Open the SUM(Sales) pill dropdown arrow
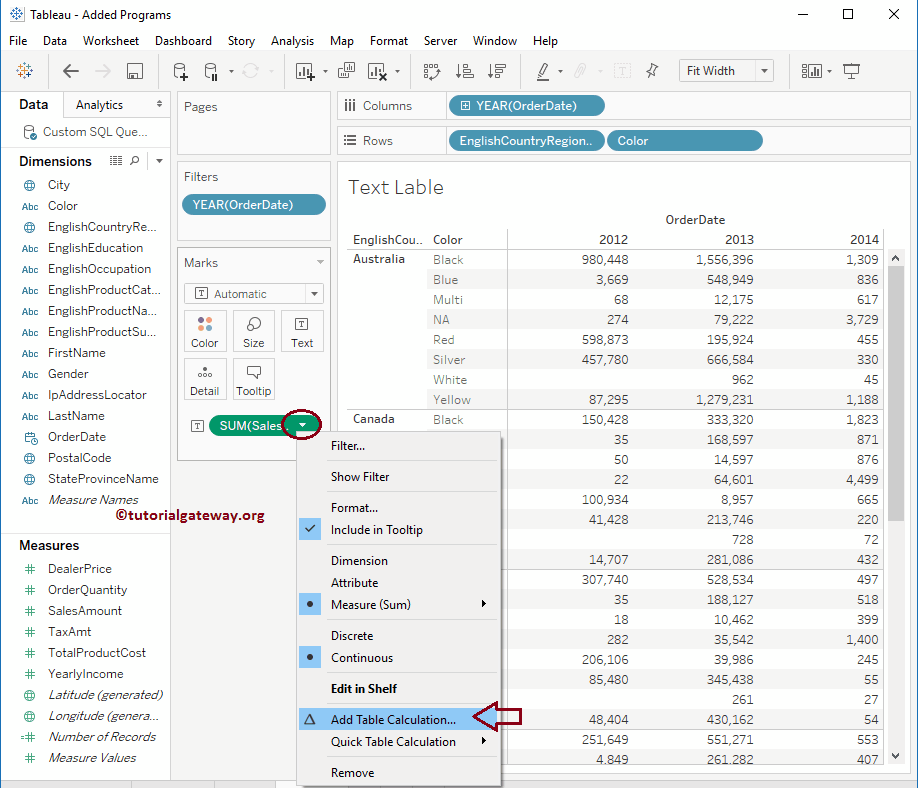918x788 pixels. 302,425
